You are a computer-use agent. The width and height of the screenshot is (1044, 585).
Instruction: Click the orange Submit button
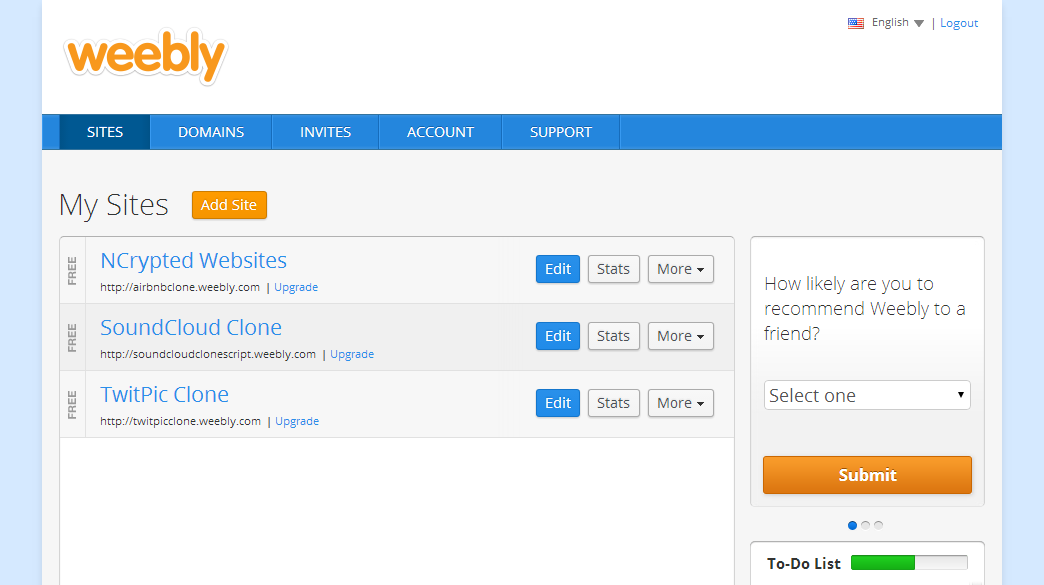[867, 475]
